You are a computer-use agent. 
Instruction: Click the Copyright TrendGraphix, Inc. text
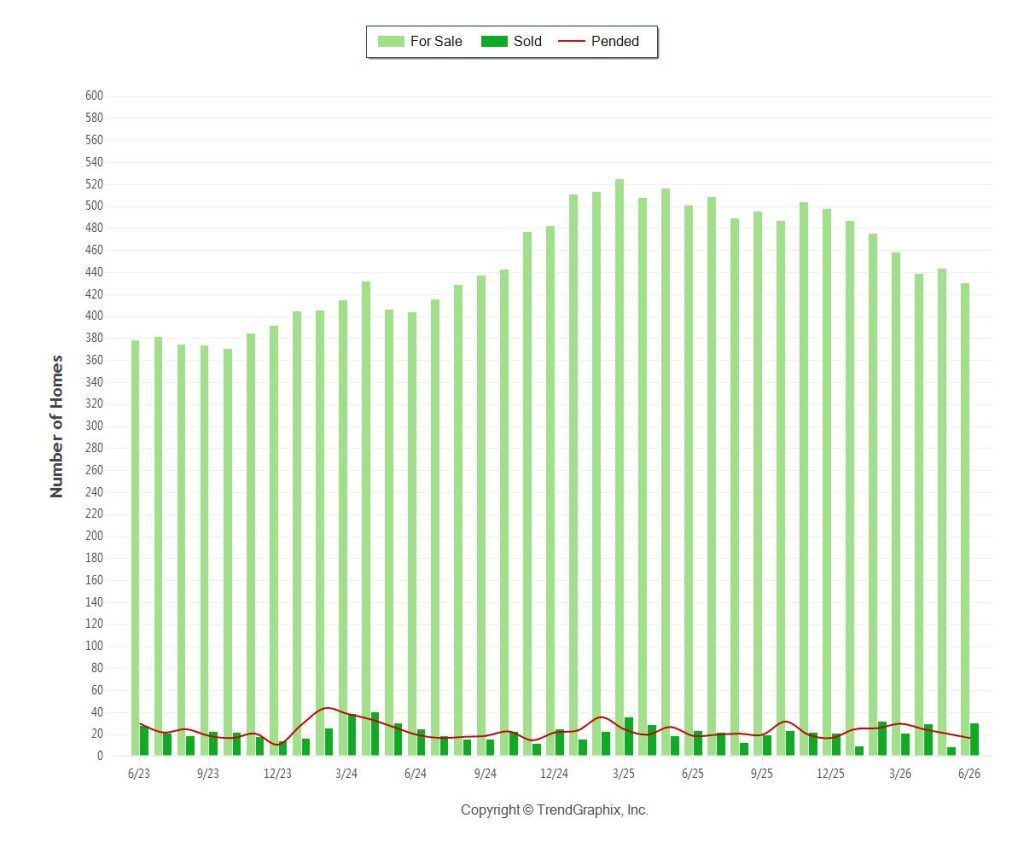click(x=554, y=810)
